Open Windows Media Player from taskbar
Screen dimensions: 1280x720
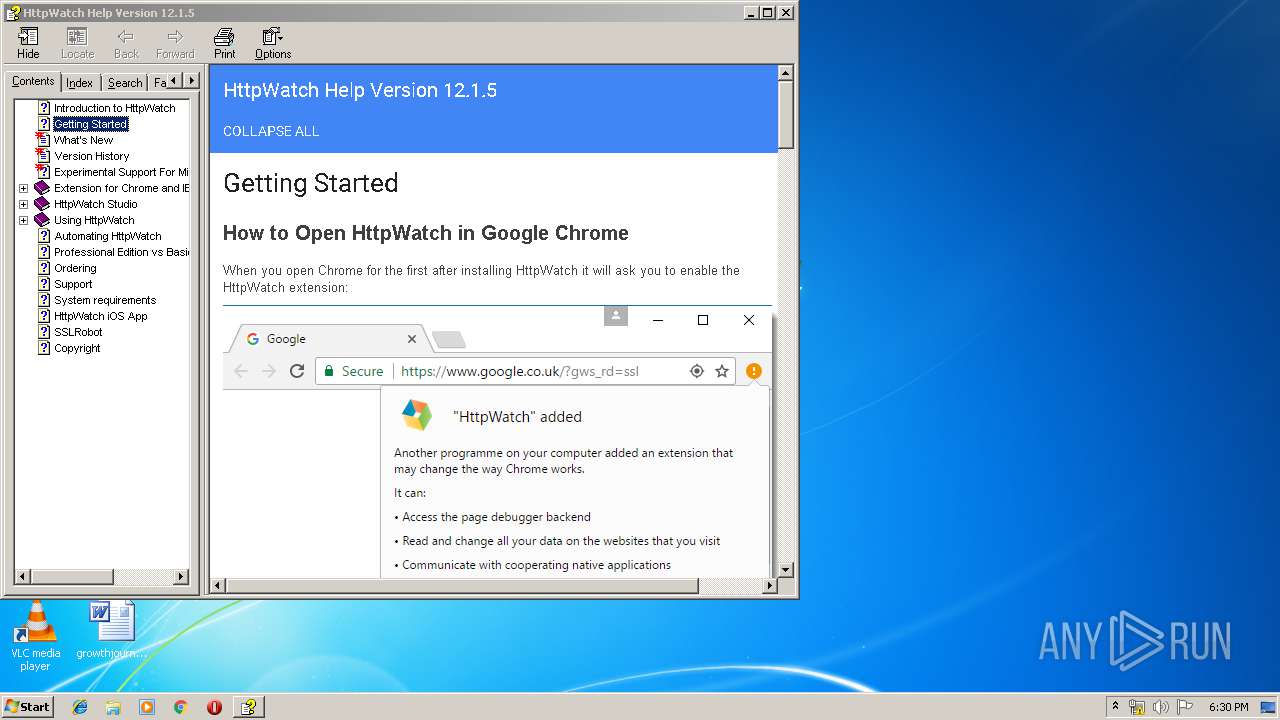147,707
